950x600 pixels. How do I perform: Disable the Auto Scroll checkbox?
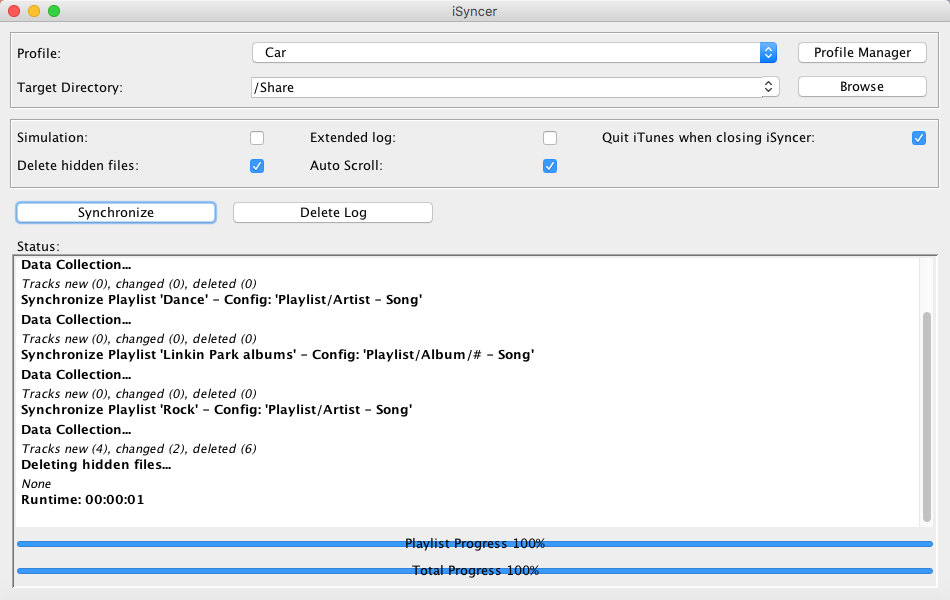(x=550, y=166)
